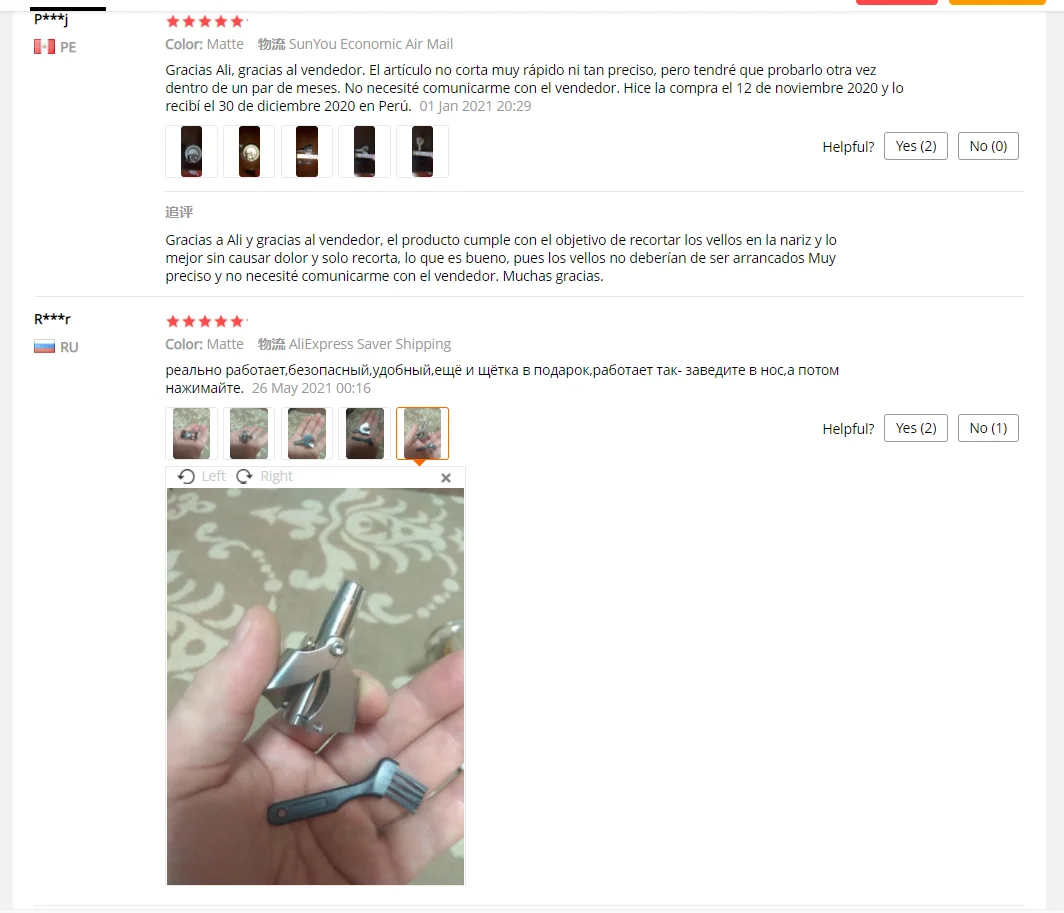Screen dimensions: 1064x913
Task: Click the Peru flag icon next to PE
Action: click(44, 47)
